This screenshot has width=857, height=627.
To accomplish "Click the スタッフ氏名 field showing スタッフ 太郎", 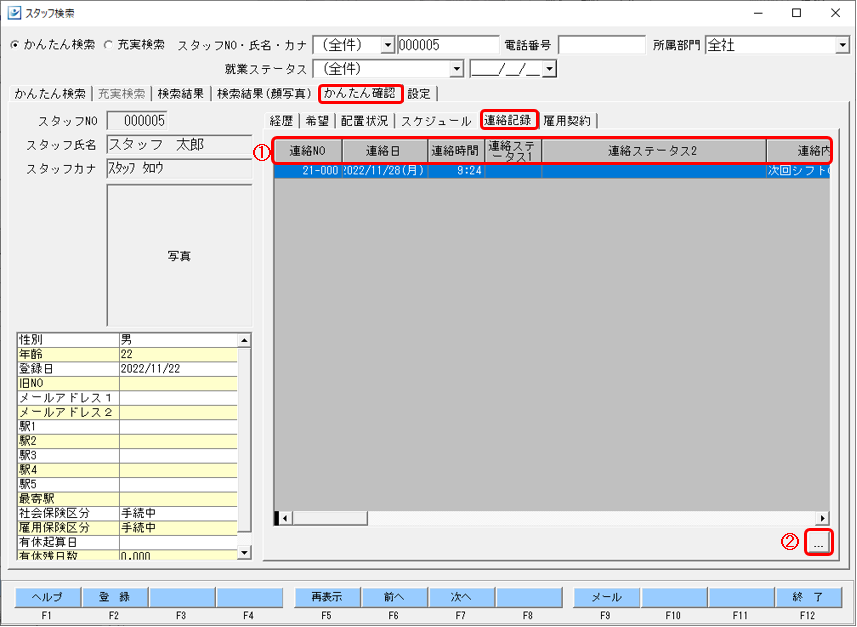I will tap(179, 145).
